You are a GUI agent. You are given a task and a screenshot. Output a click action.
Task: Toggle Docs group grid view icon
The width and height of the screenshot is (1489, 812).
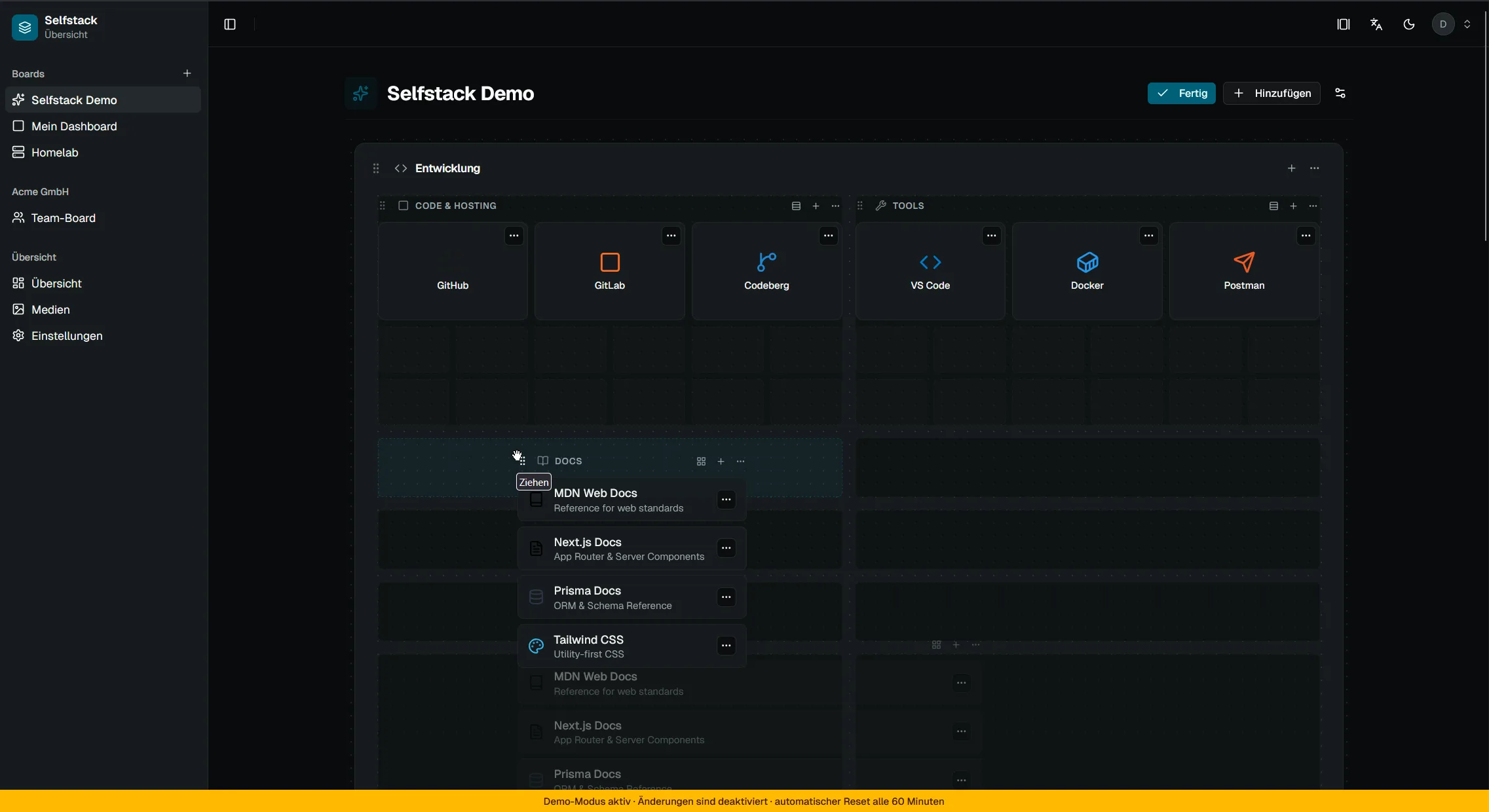click(x=702, y=461)
